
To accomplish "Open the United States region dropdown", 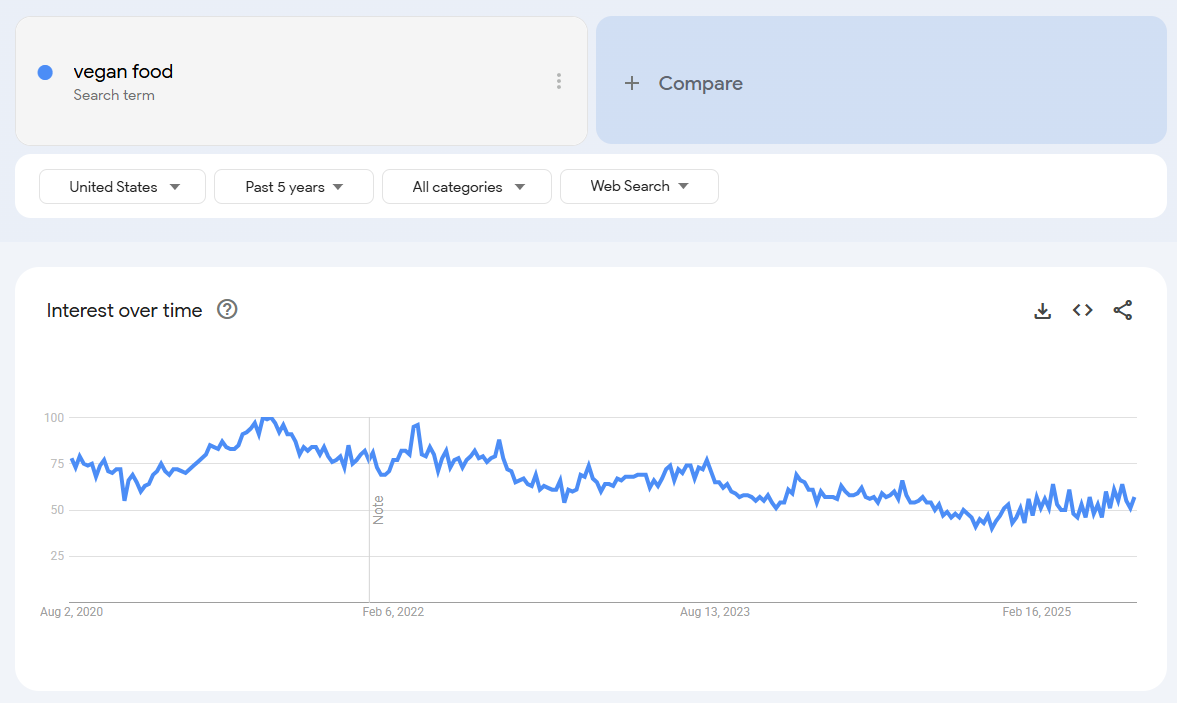I will click(122, 187).
